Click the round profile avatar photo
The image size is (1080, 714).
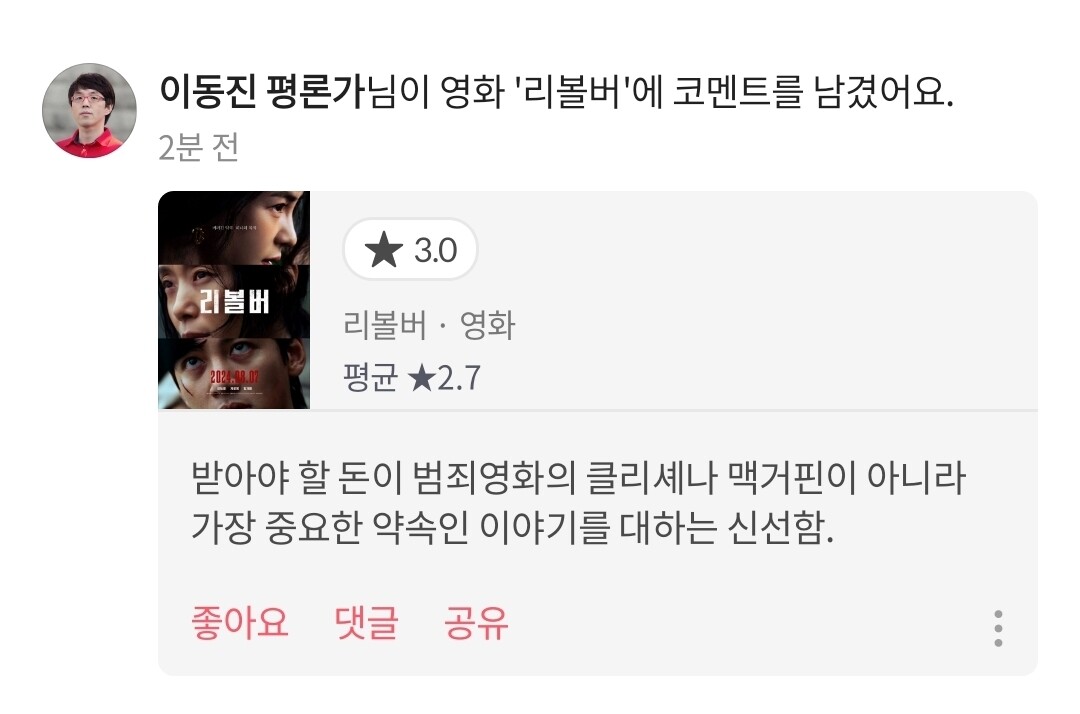pos(90,111)
